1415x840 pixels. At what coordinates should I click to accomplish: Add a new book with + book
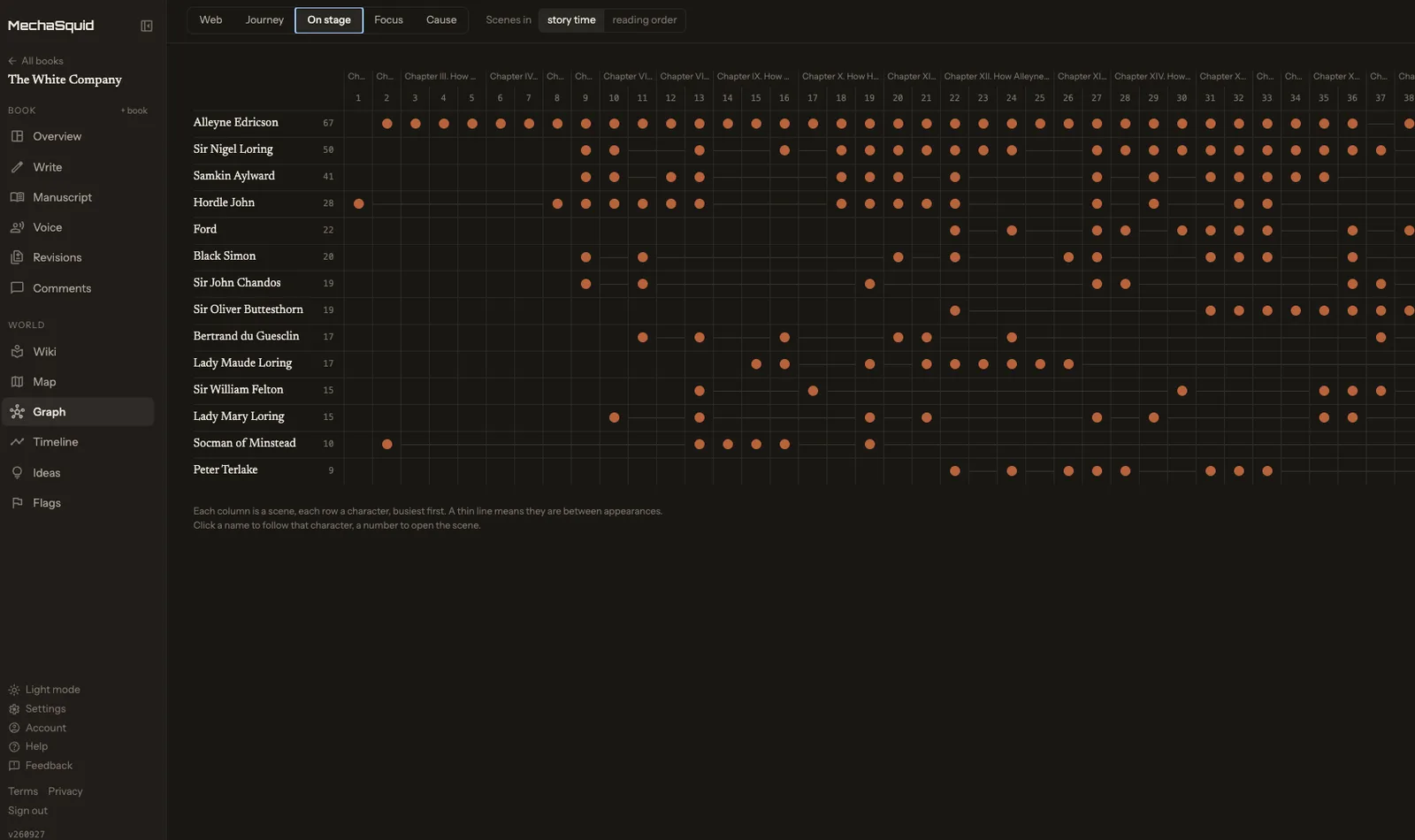click(x=134, y=111)
